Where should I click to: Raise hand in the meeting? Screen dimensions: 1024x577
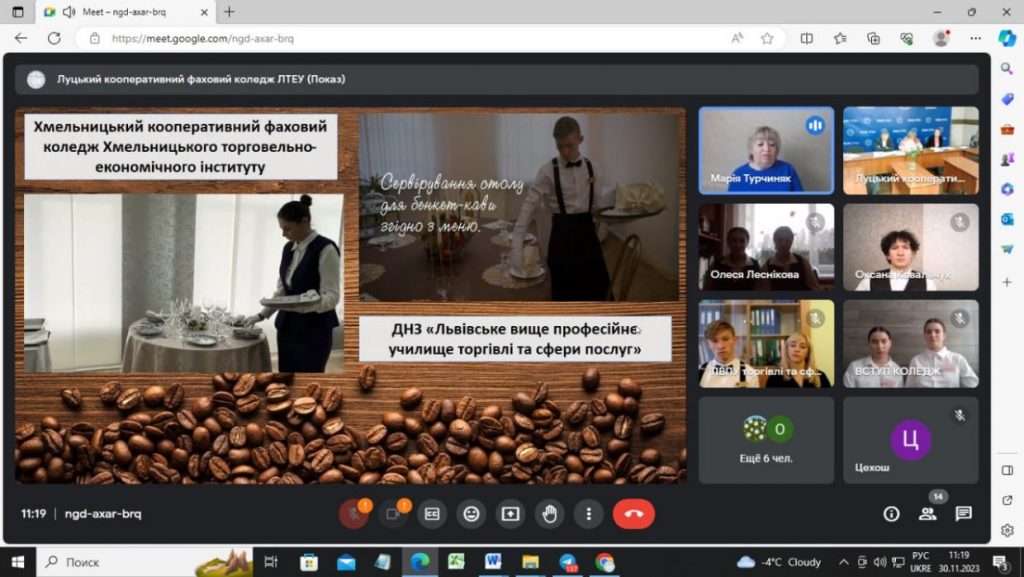pyautogui.click(x=549, y=513)
